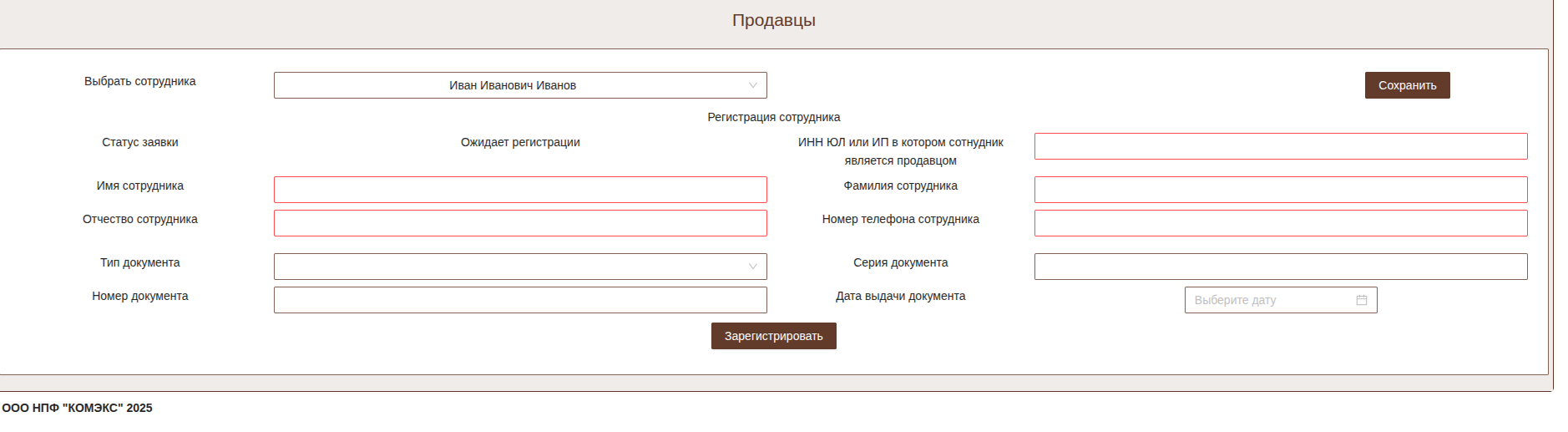The width and height of the screenshot is (1568, 432).
Task: Click the 'Номер телефона сотрудника' input
Action: pos(1280,223)
